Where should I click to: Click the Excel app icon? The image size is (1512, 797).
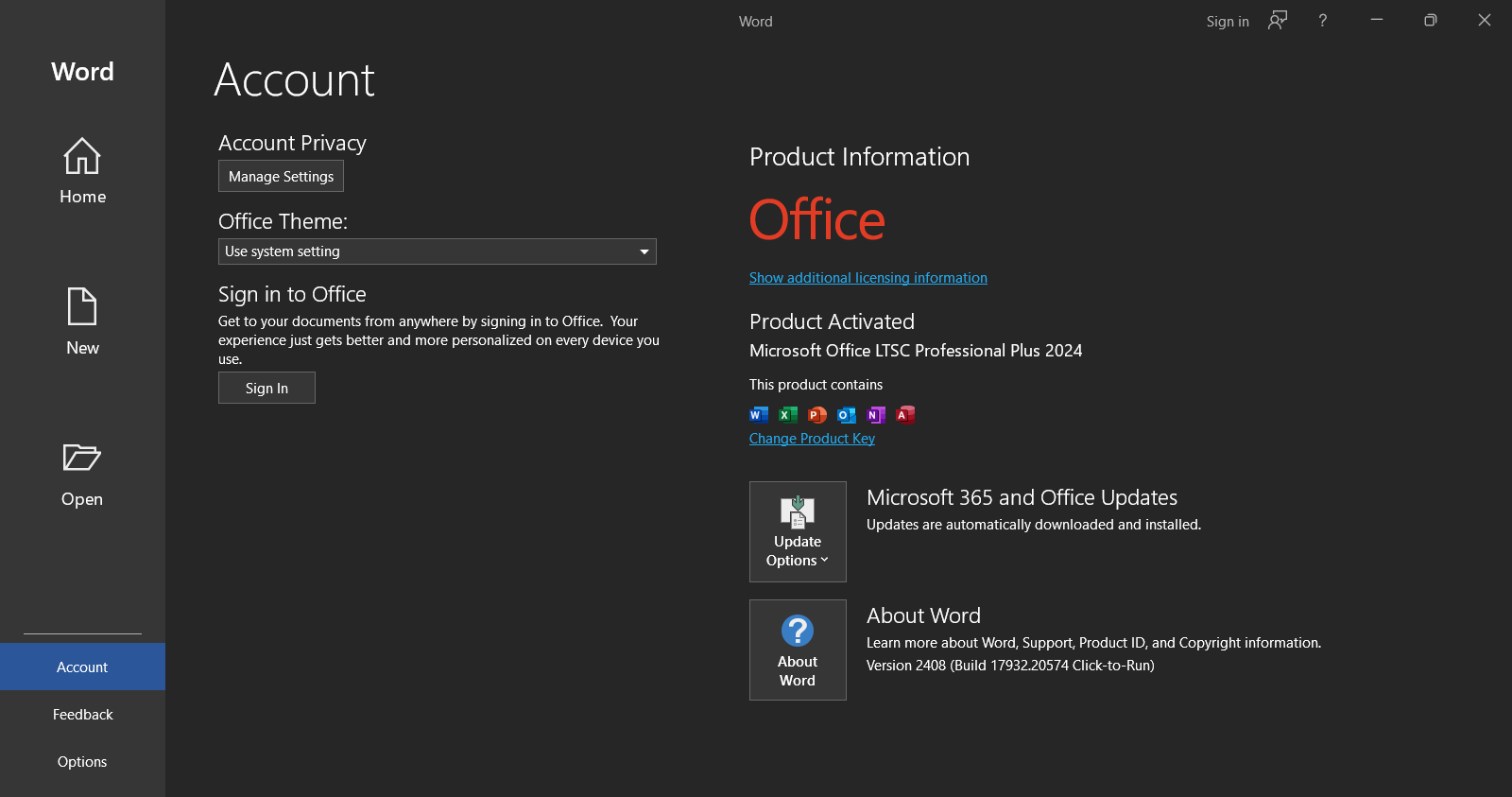(788, 414)
